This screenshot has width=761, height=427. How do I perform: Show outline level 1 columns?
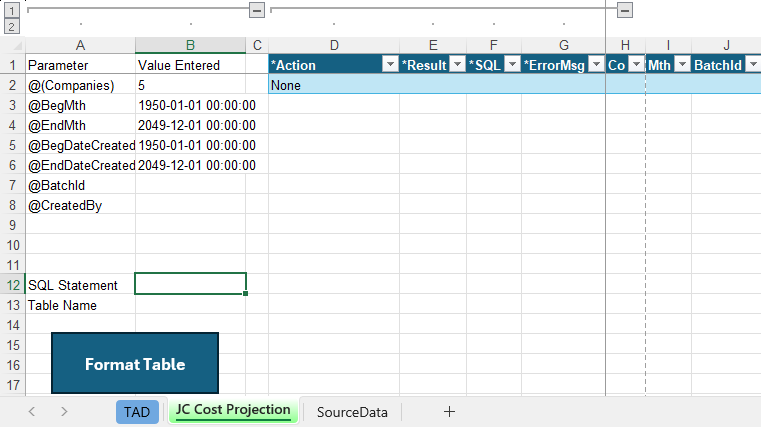point(12,10)
